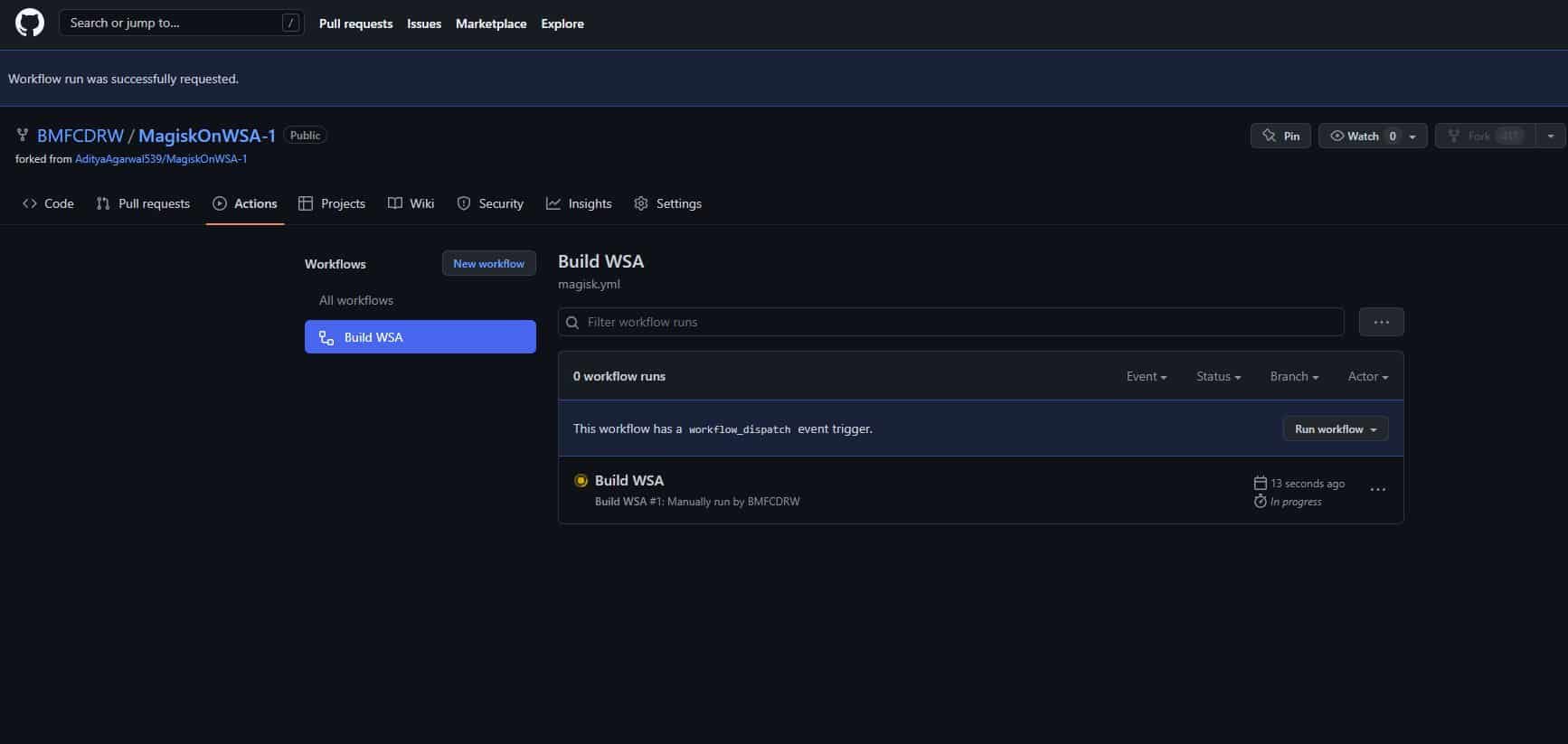Expand the Fork options dropdown arrow
The image size is (1568, 744).
tap(1551, 136)
